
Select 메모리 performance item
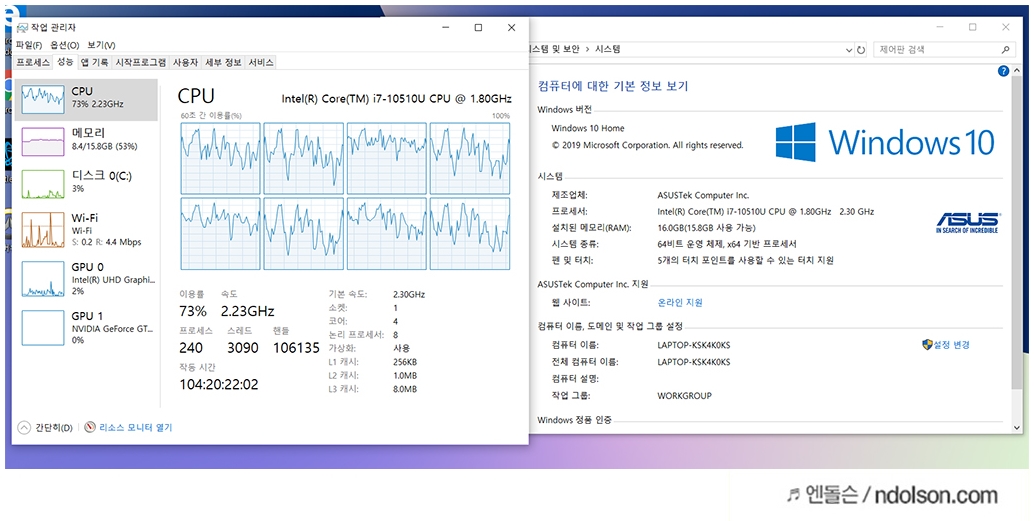tap(86, 141)
